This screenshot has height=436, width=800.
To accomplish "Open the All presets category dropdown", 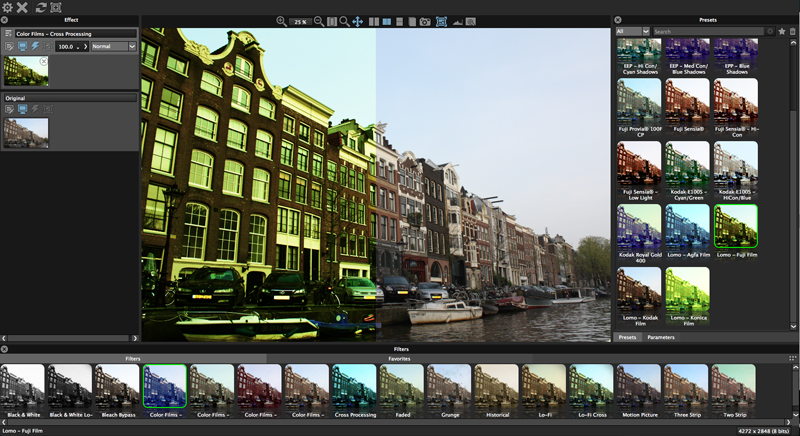I will (632, 32).
